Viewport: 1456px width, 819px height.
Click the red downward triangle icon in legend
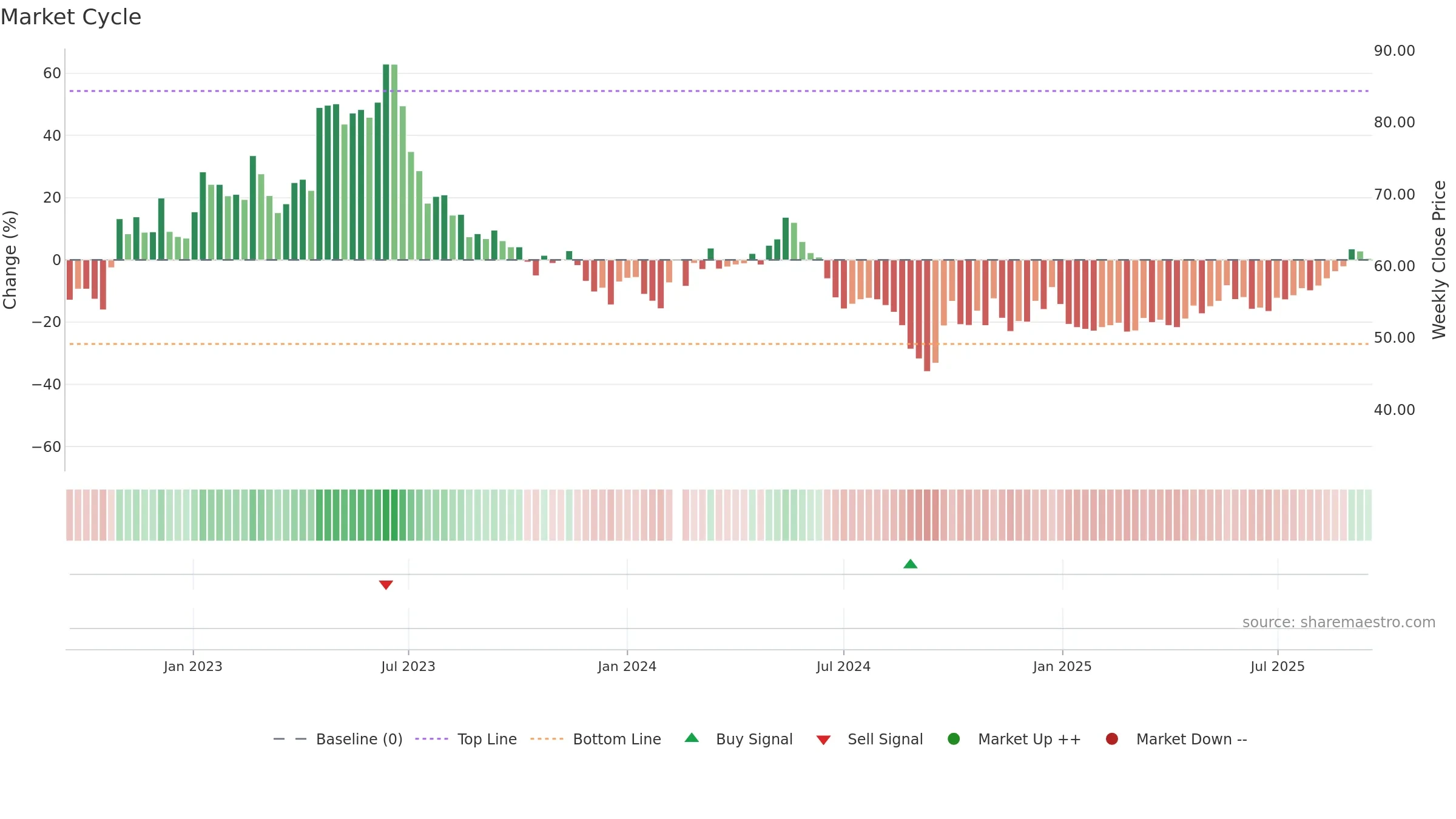823,740
